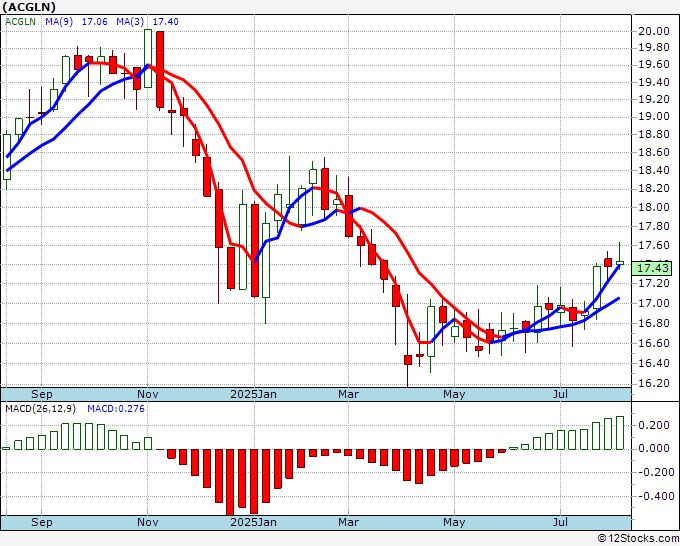Click Nov on the MACD time axis
The height and width of the screenshot is (546, 680).
pos(148,522)
